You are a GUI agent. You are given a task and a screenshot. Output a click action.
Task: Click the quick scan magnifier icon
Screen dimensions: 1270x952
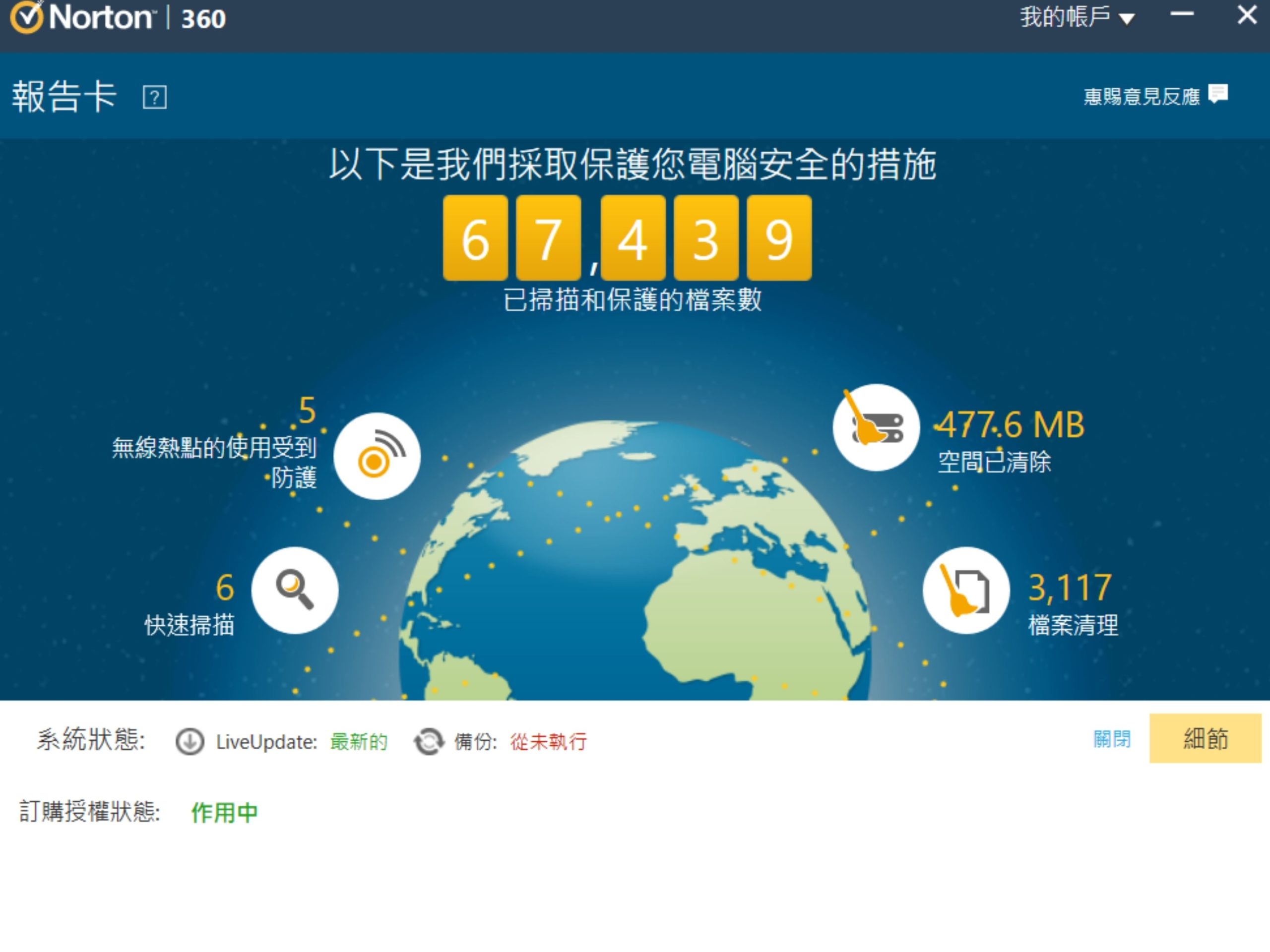click(x=295, y=590)
